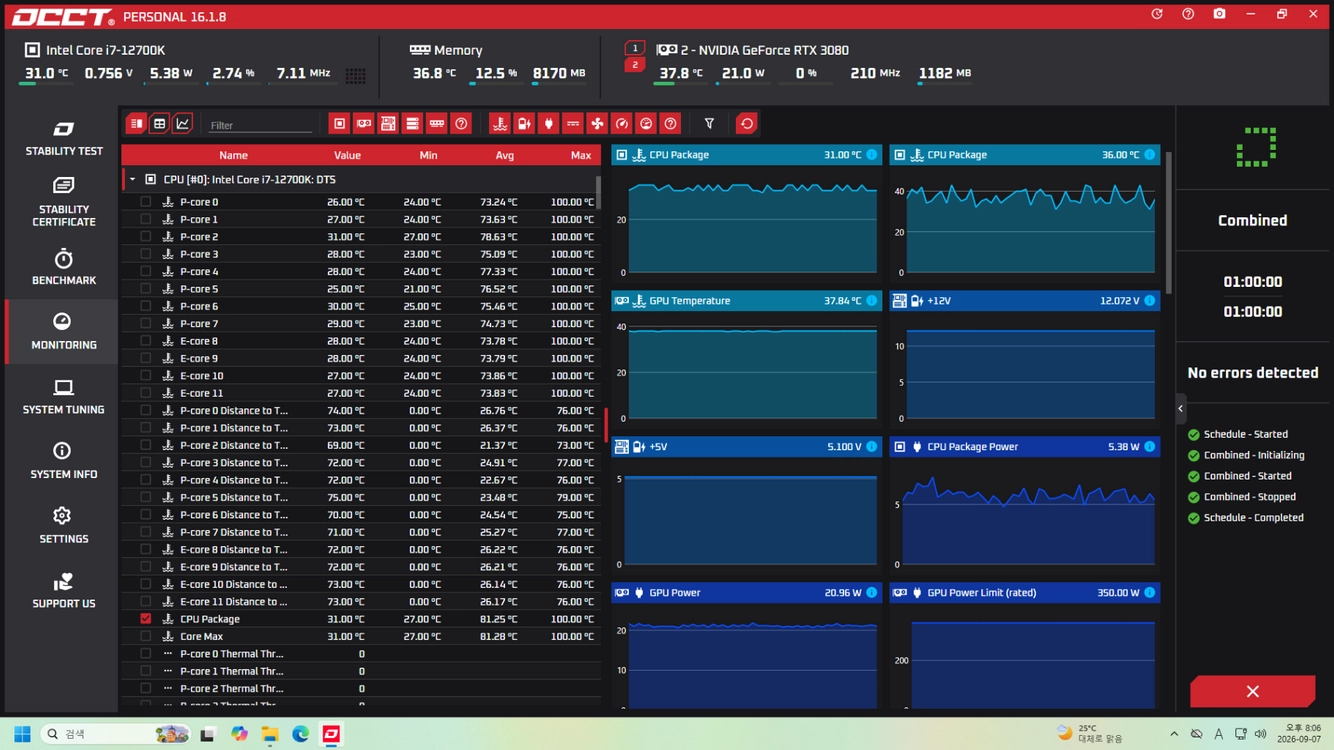Open info for the GPU Power graph
1334x750 pixels.
(x=871, y=593)
